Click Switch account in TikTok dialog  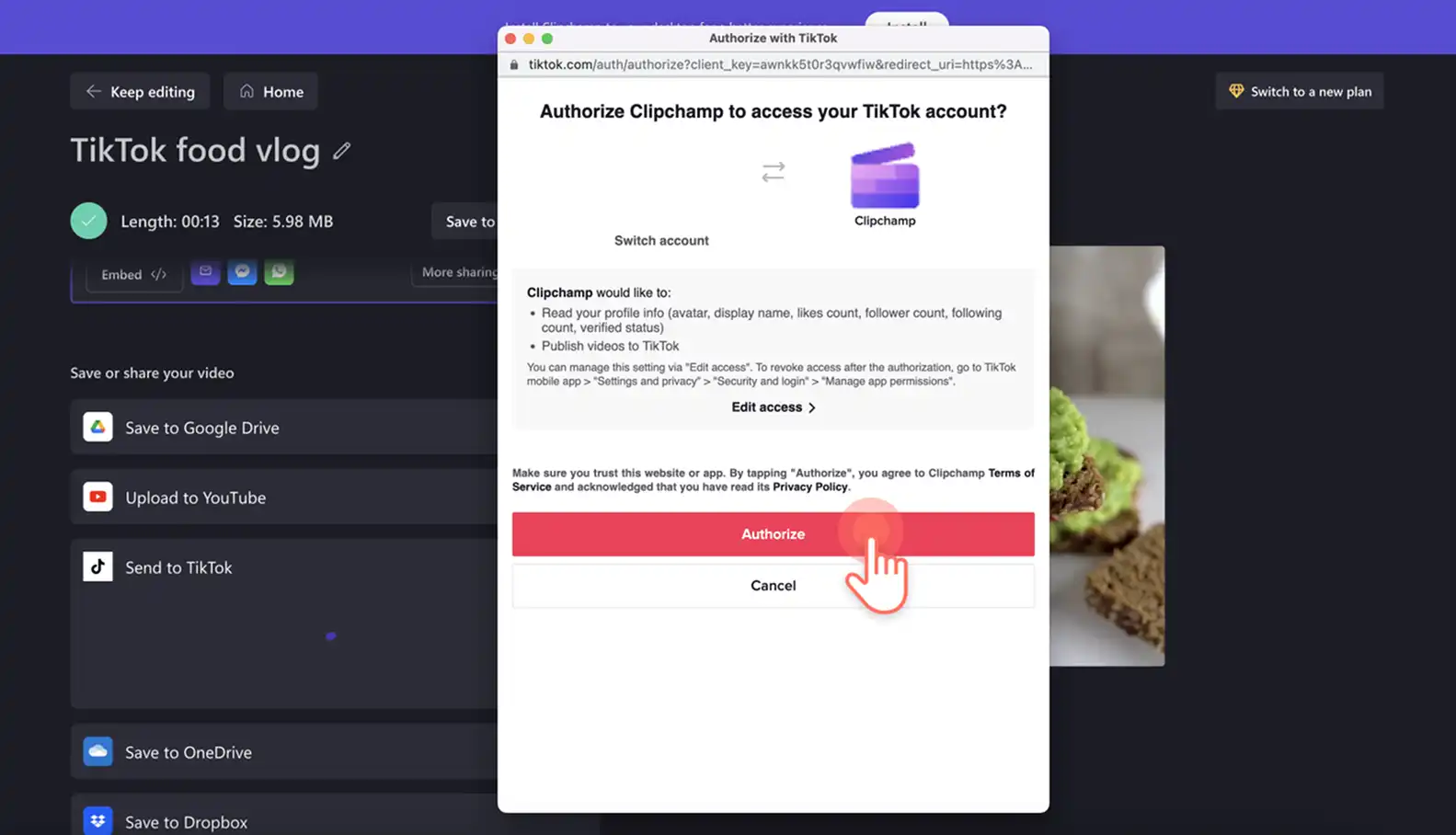click(661, 240)
